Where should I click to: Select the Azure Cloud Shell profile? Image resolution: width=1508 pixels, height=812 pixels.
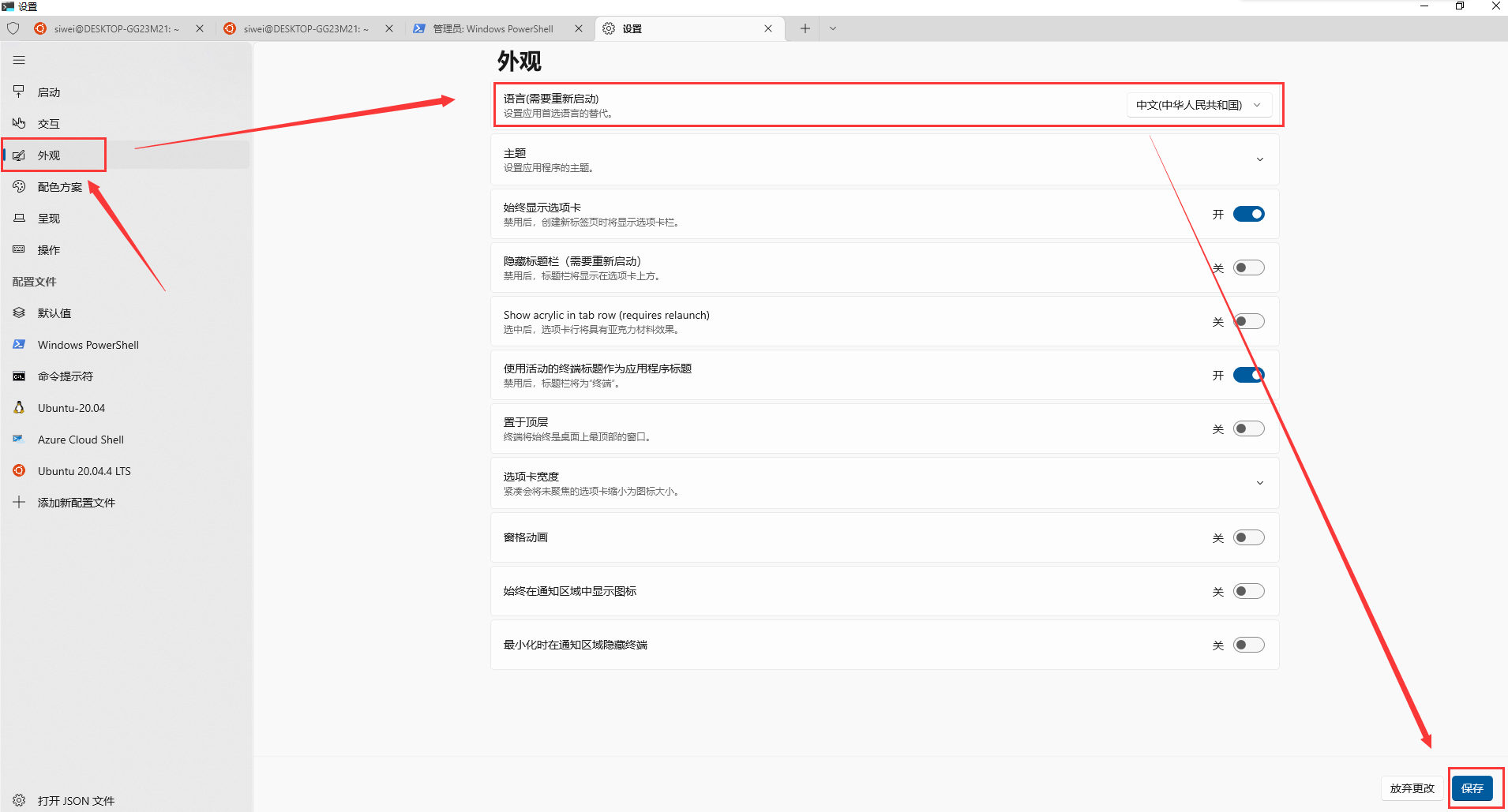pyautogui.click(x=126, y=440)
